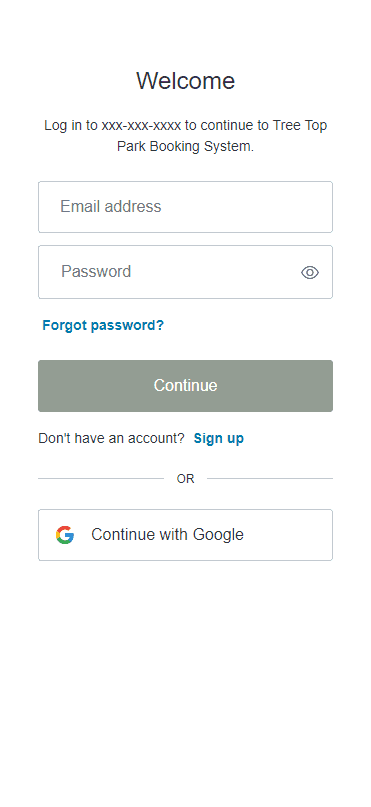371x807 pixels.
Task: Choose Continue with Google sign-in
Action: [185, 535]
